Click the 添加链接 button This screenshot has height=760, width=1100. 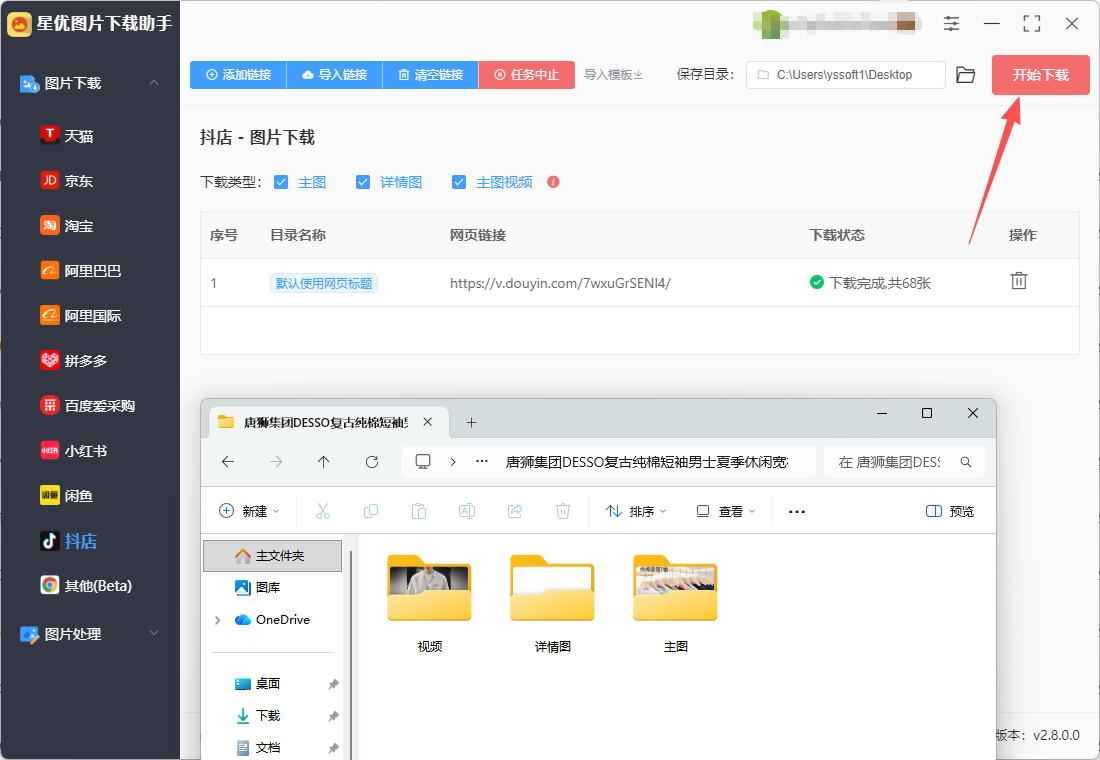[239, 74]
